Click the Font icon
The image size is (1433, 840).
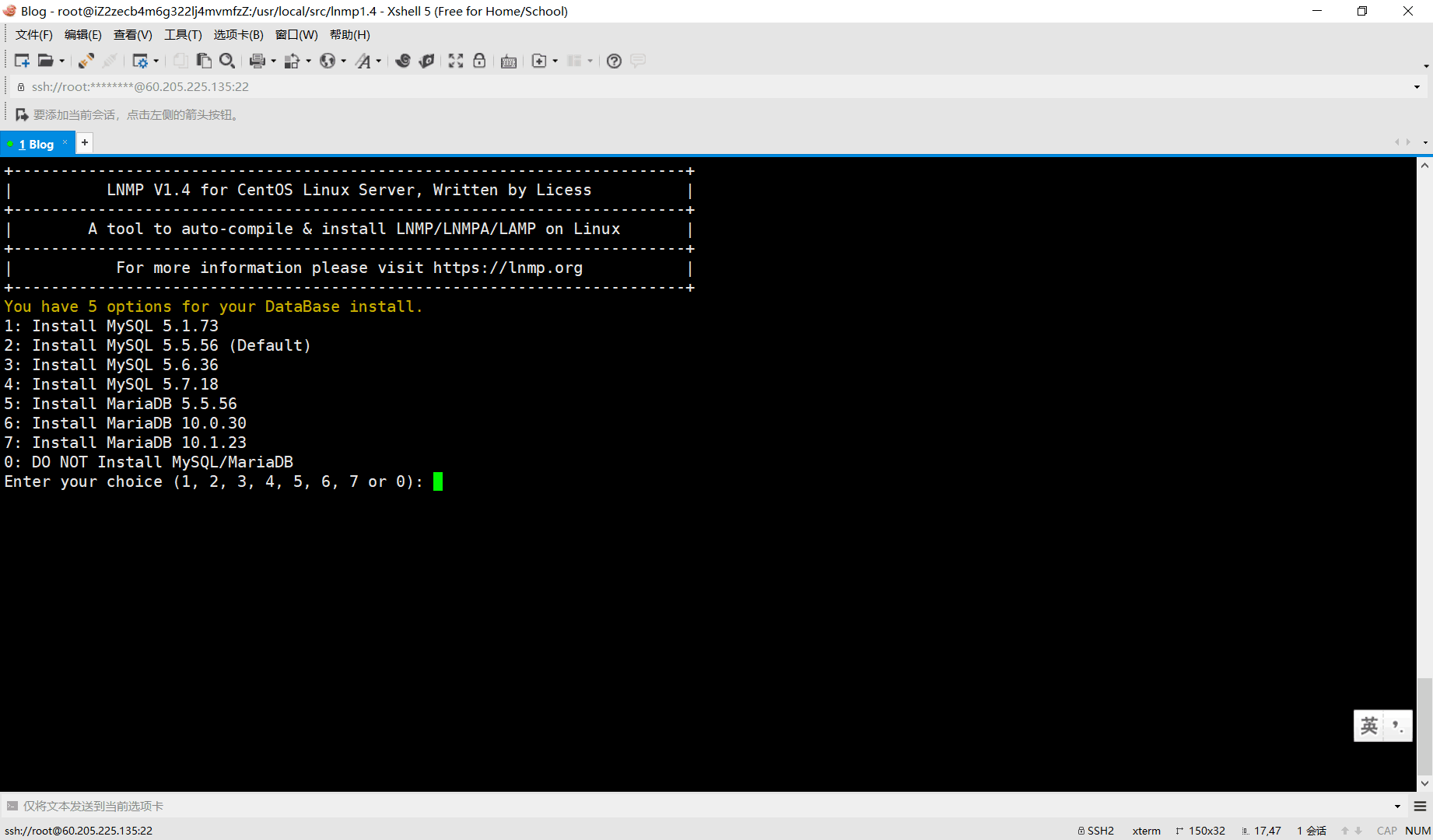coord(363,61)
